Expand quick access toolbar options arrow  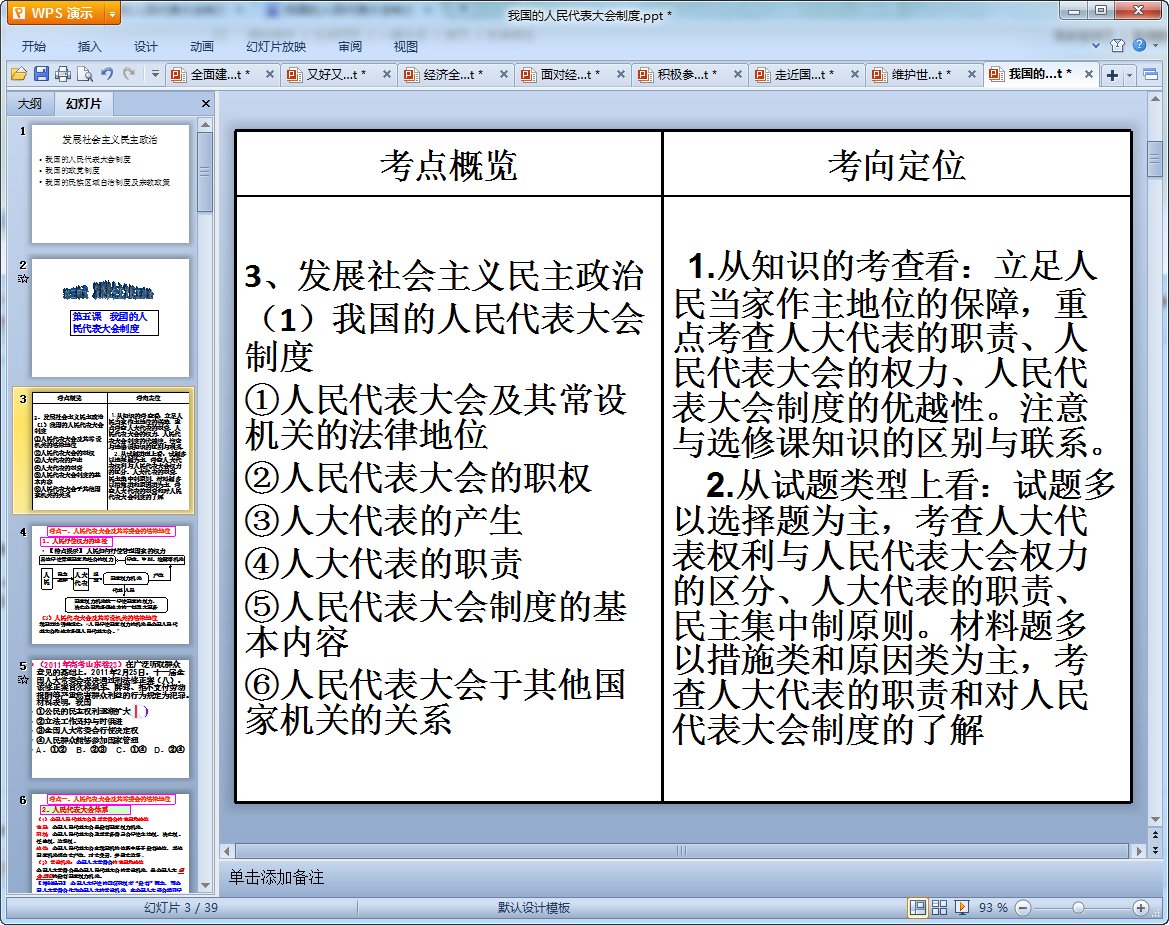tap(155, 74)
